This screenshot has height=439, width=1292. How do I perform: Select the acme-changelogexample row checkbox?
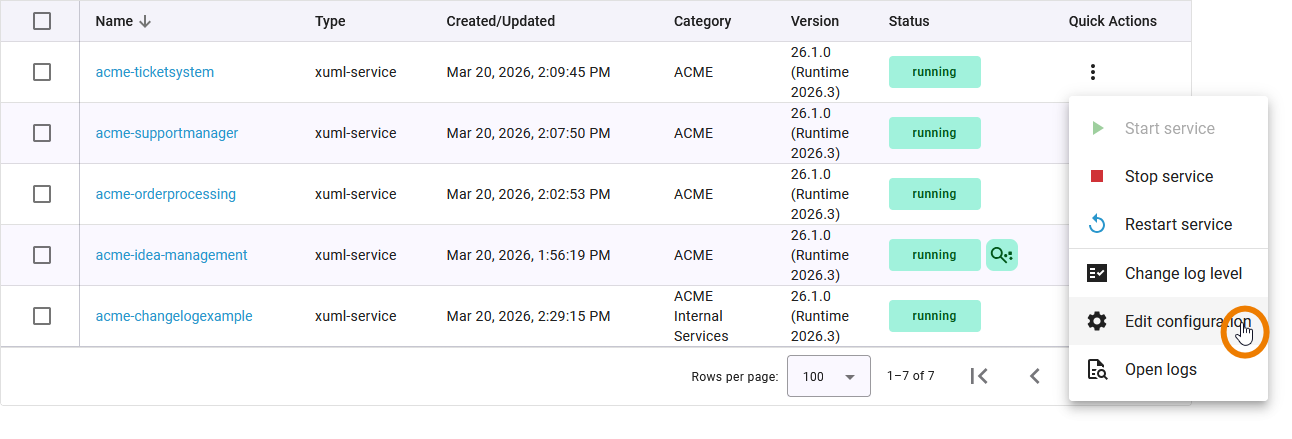(42, 316)
